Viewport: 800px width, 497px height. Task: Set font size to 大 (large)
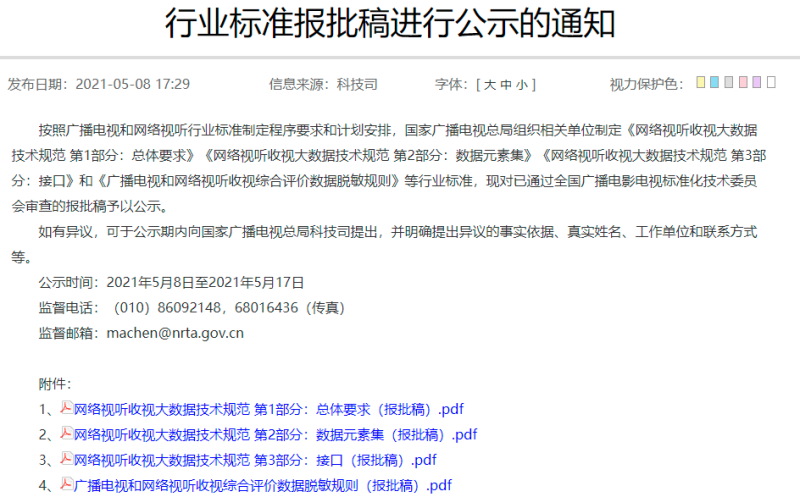(x=490, y=85)
